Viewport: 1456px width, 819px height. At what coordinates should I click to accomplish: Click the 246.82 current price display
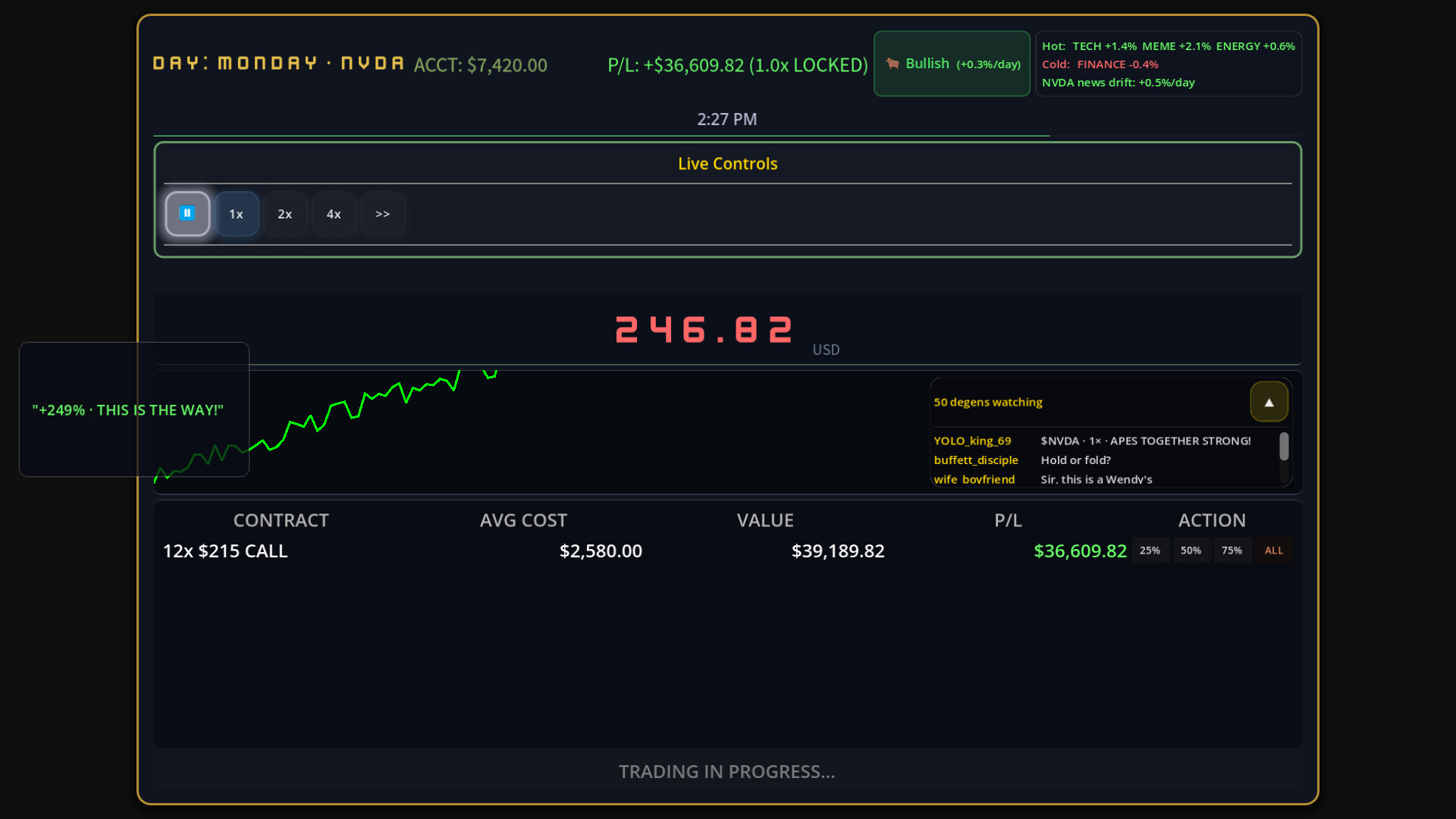point(704,330)
